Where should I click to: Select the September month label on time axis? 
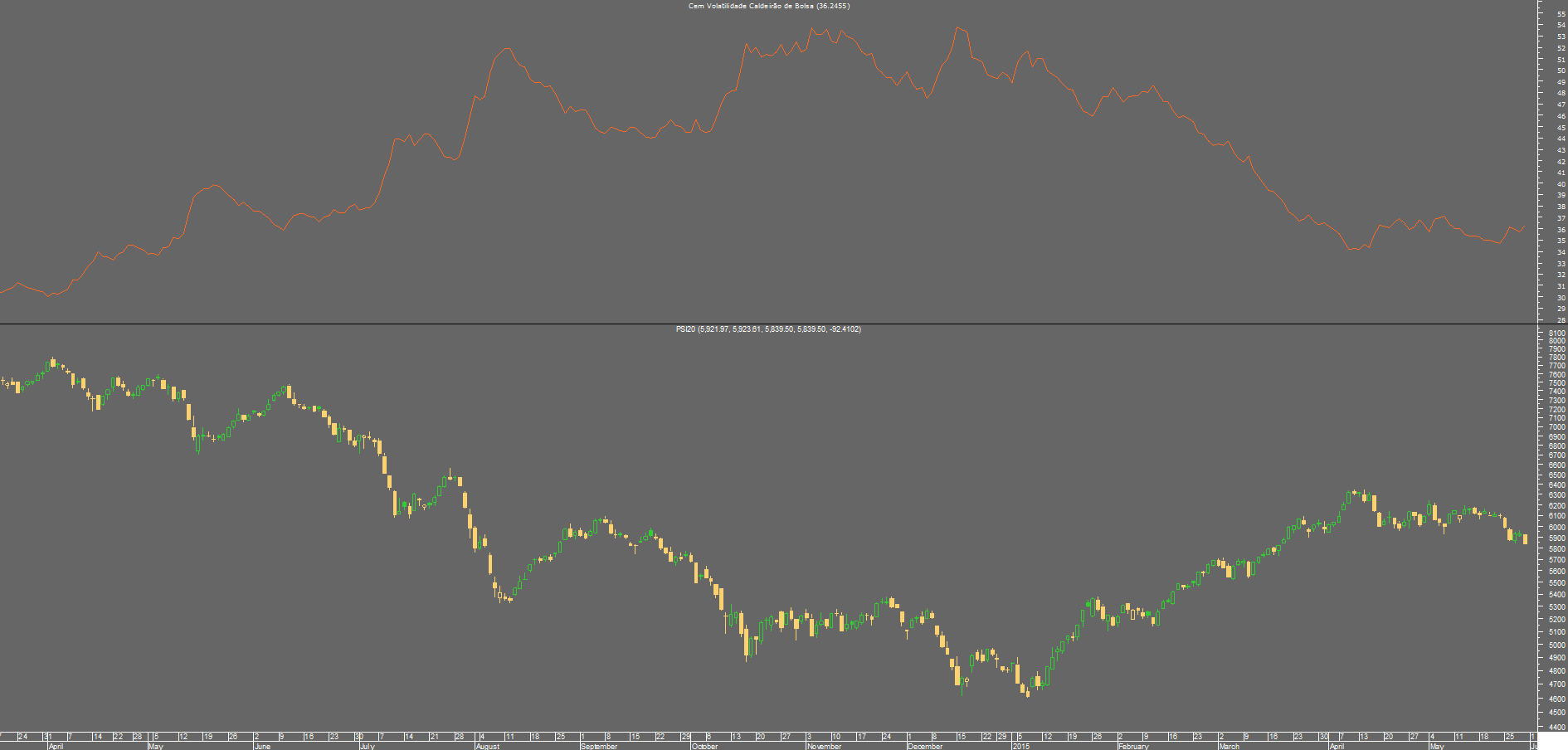(x=599, y=746)
